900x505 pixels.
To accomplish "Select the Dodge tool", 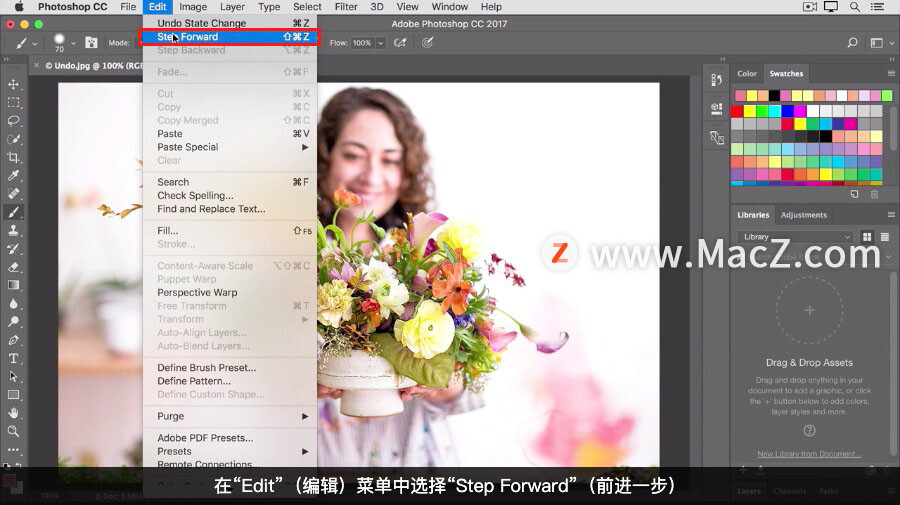I will 13,321.
